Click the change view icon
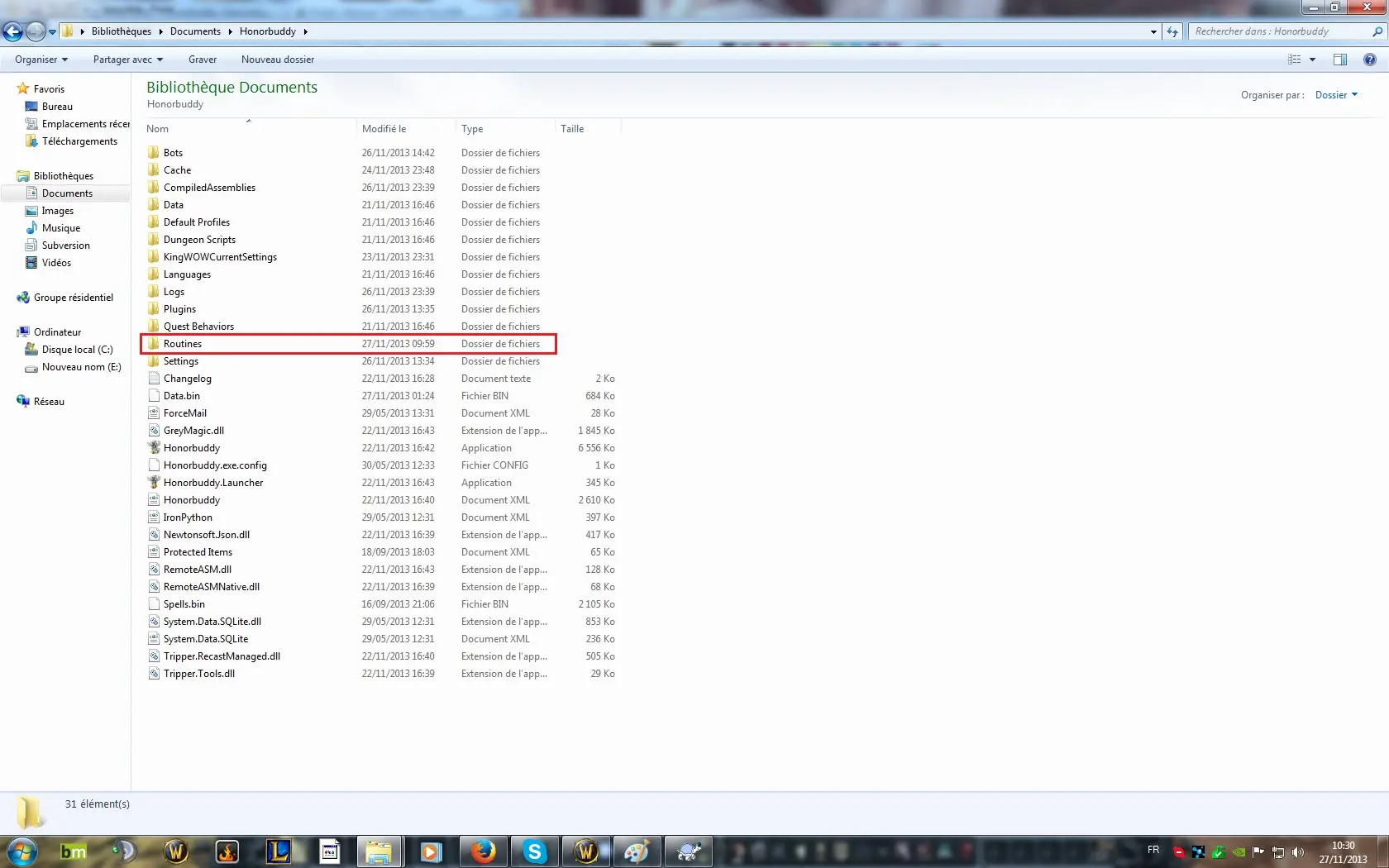 [x=1295, y=60]
